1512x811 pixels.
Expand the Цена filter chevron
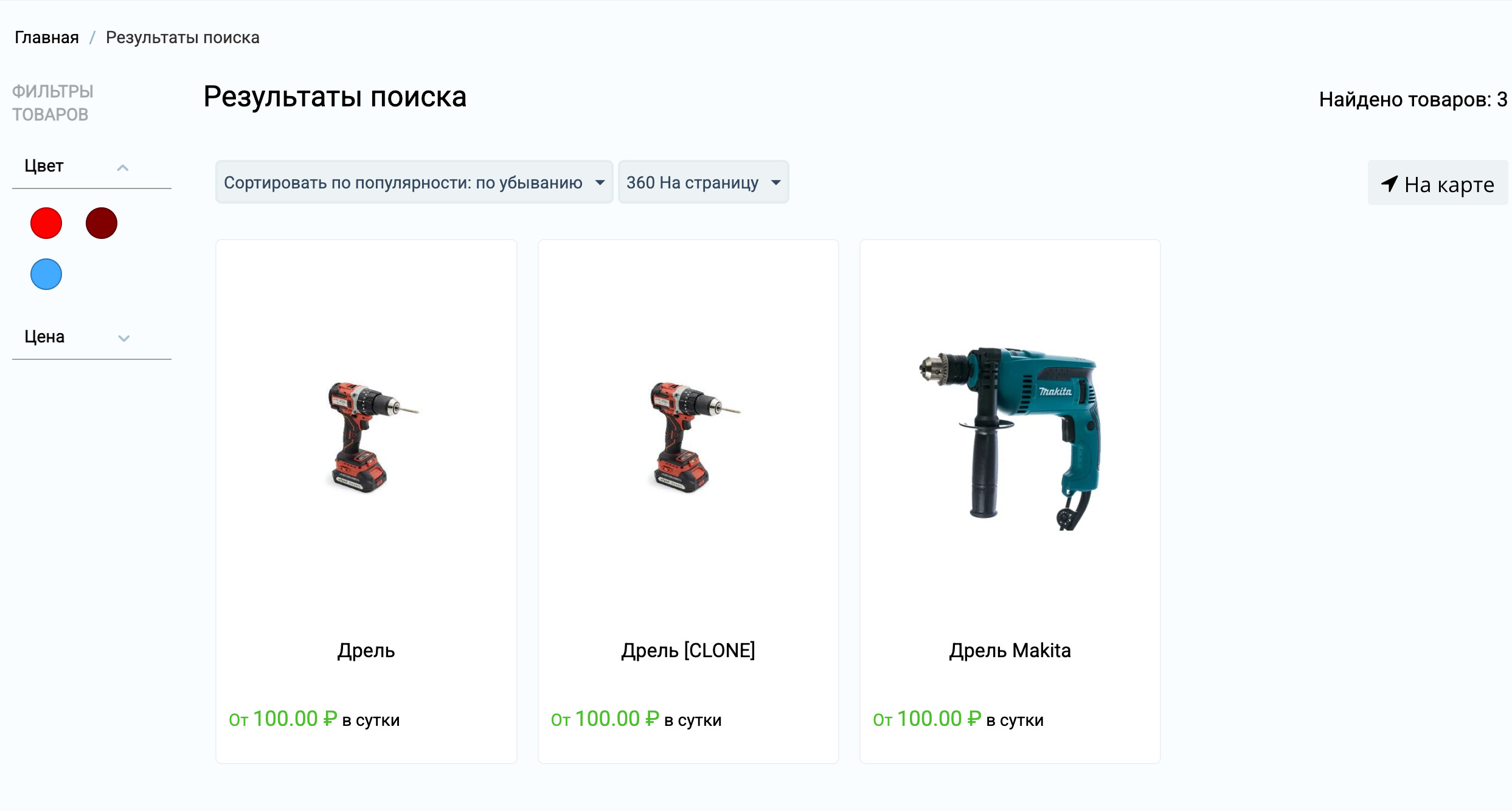(124, 339)
